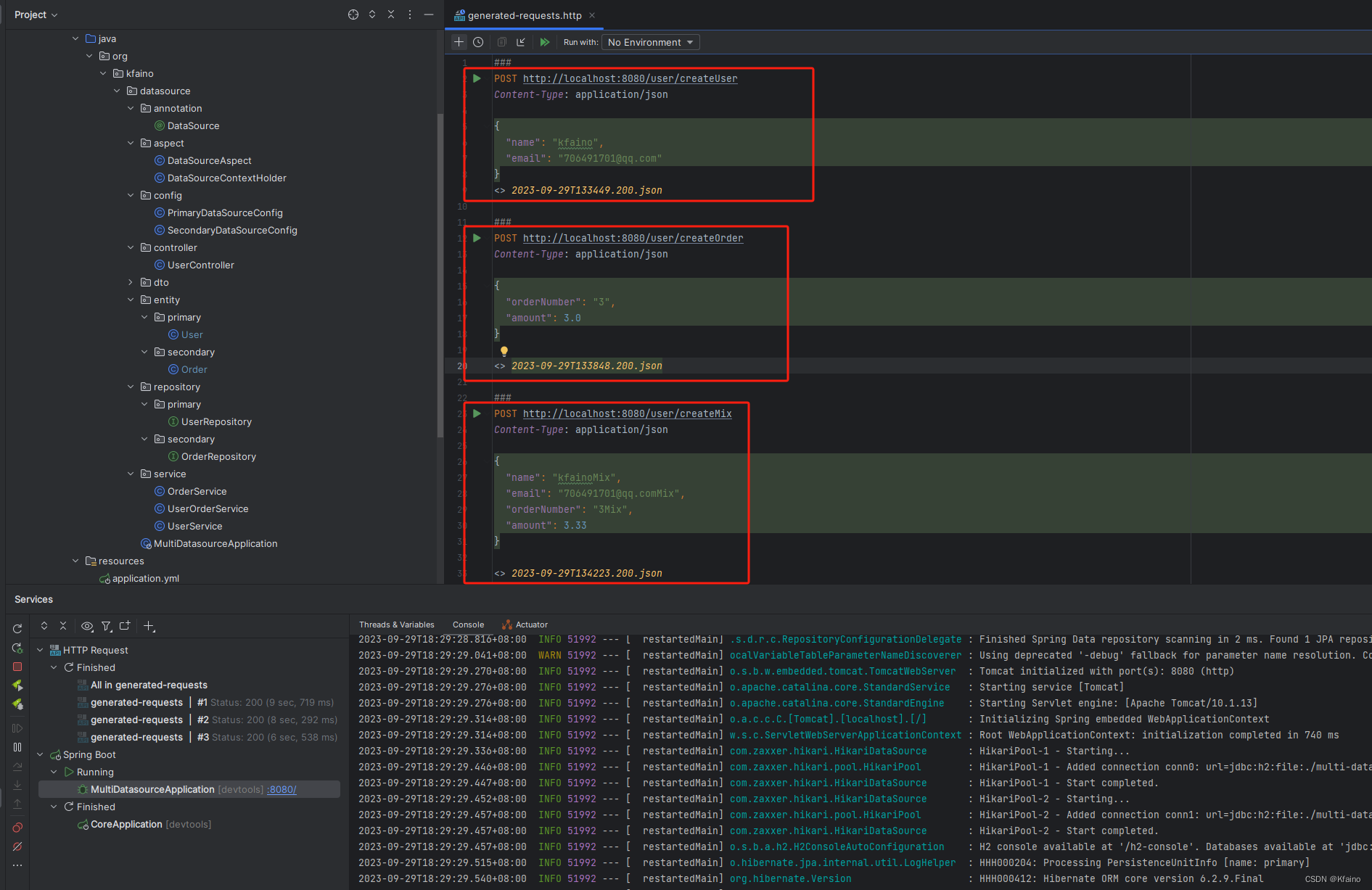Run all requests in file
Screen dimensions: 1372x890
coord(544,42)
